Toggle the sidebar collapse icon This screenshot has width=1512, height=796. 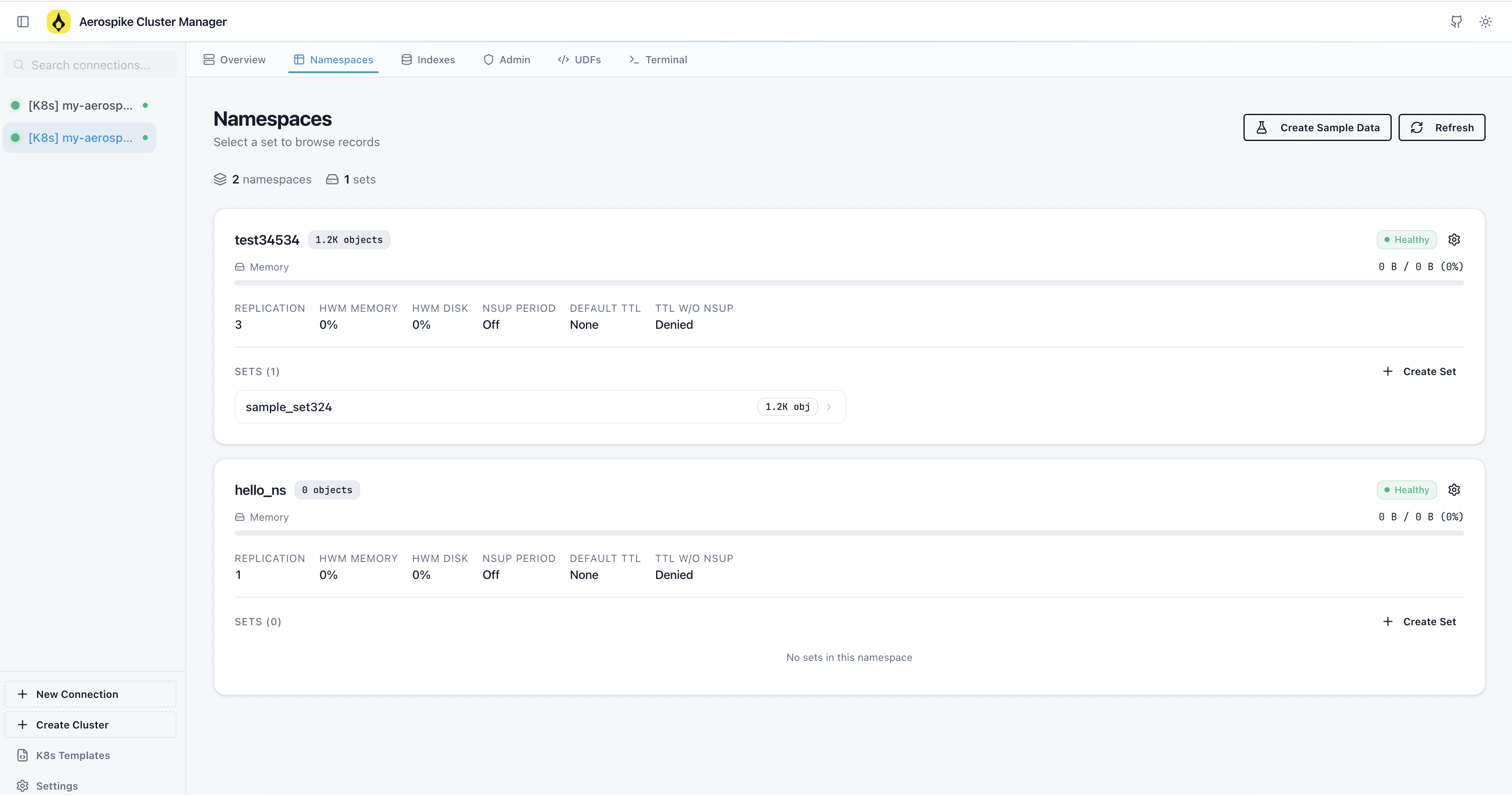pyautogui.click(x=23, y=22)
